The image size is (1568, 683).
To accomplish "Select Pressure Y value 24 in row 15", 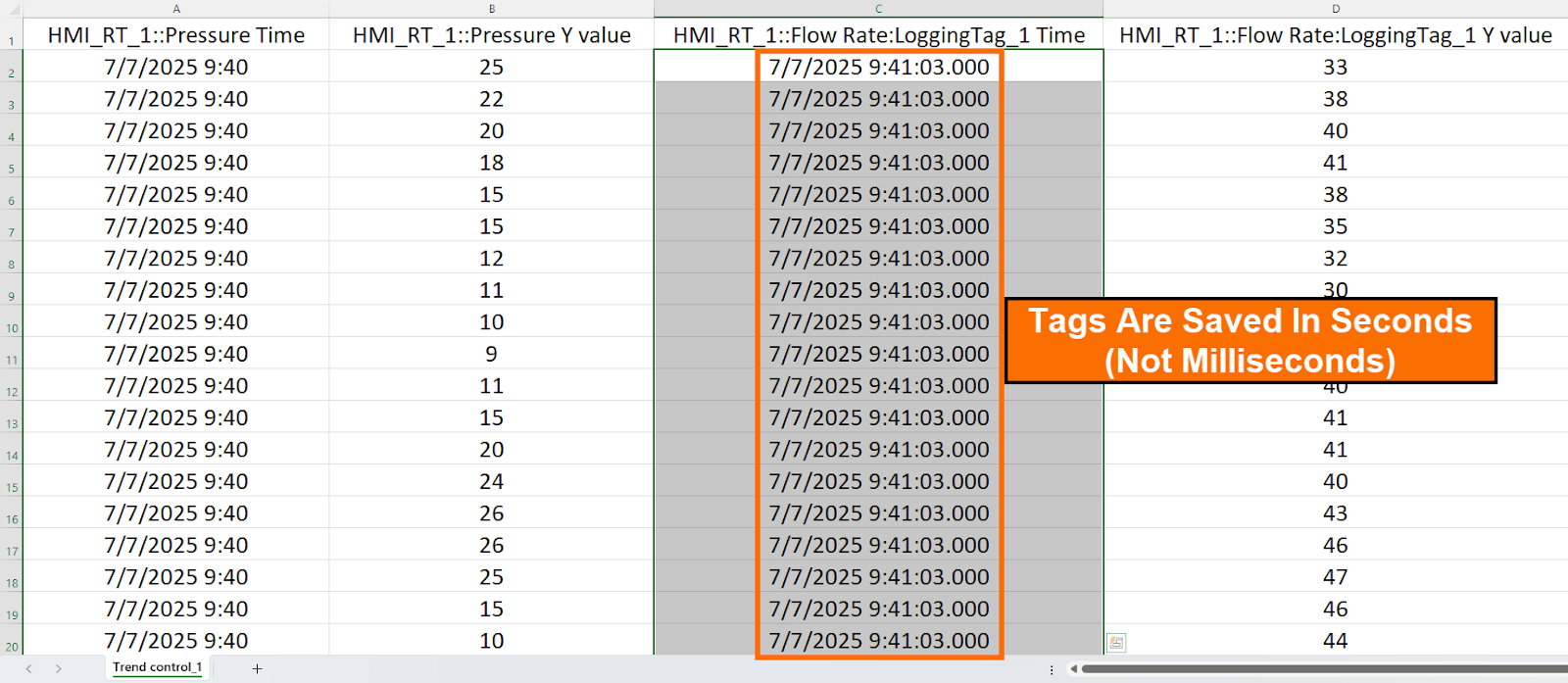I will tap(491, 481).
